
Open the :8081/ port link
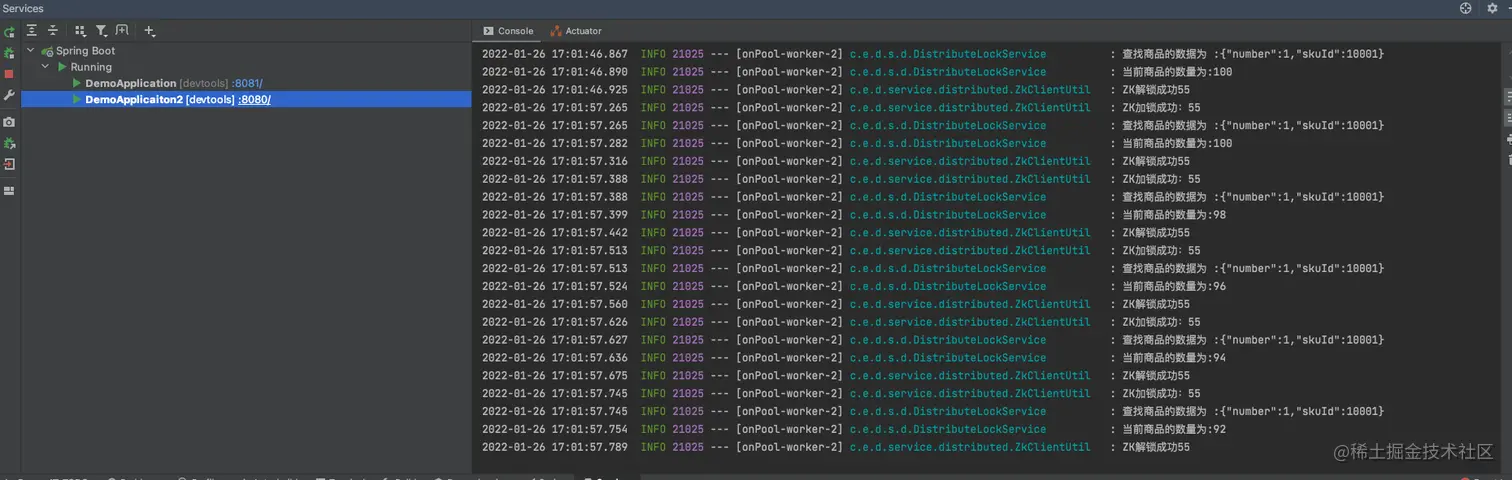tap(248, 83)
